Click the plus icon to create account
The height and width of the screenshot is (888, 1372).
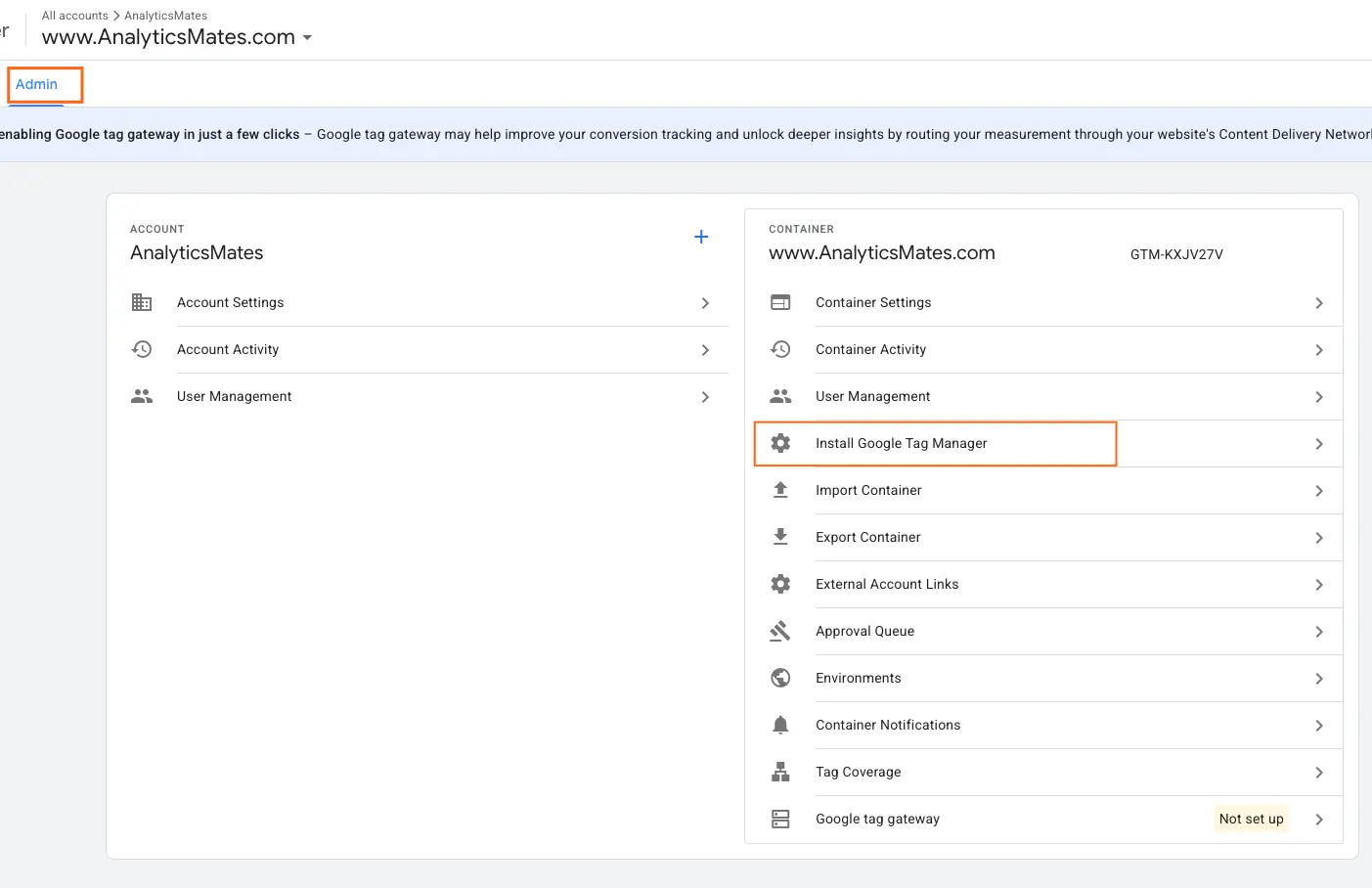coord(701,237)
